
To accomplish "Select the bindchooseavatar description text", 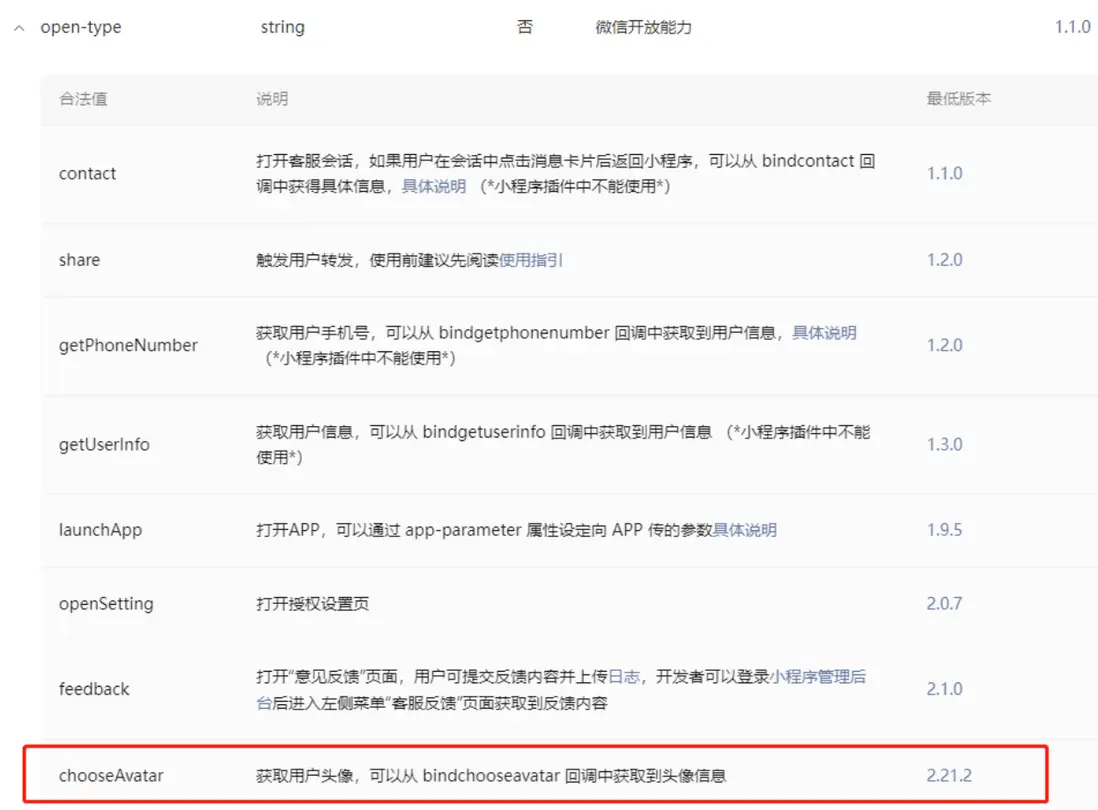I will point(492,776).
